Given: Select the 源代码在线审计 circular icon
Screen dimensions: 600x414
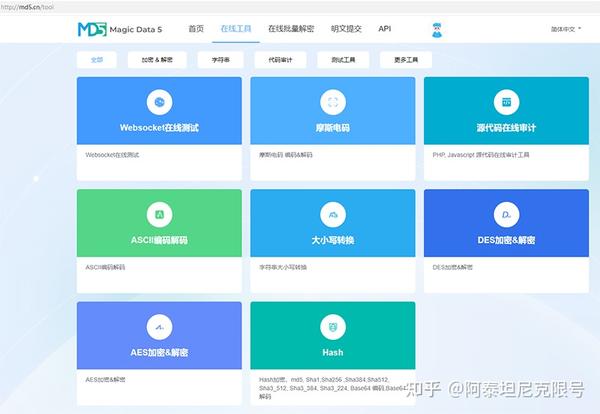Looking at the screenshot, I should (506, 102).
